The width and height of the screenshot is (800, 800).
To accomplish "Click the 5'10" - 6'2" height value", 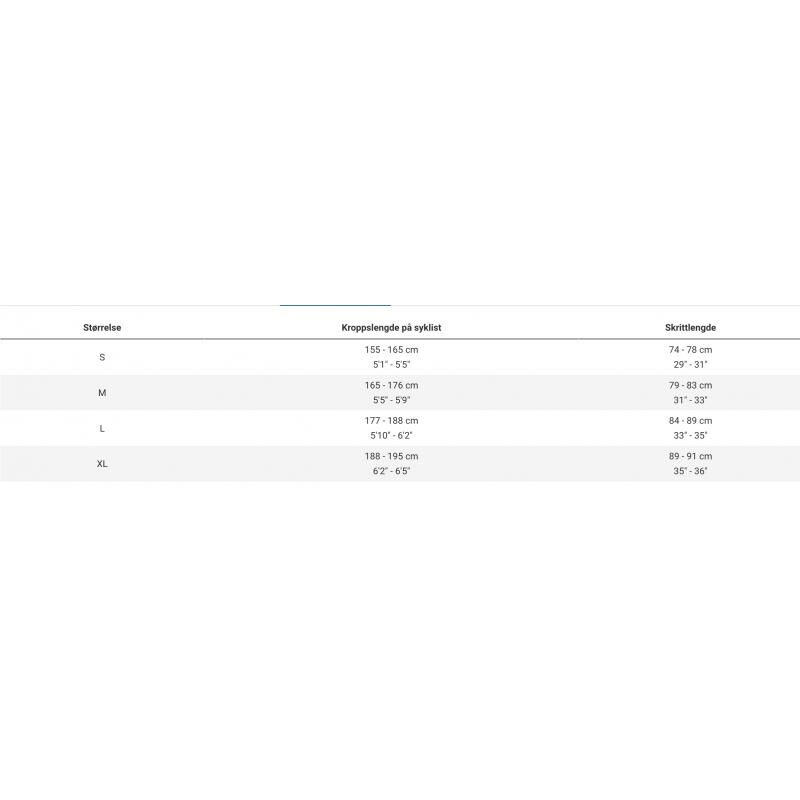I will click(391, 436).
